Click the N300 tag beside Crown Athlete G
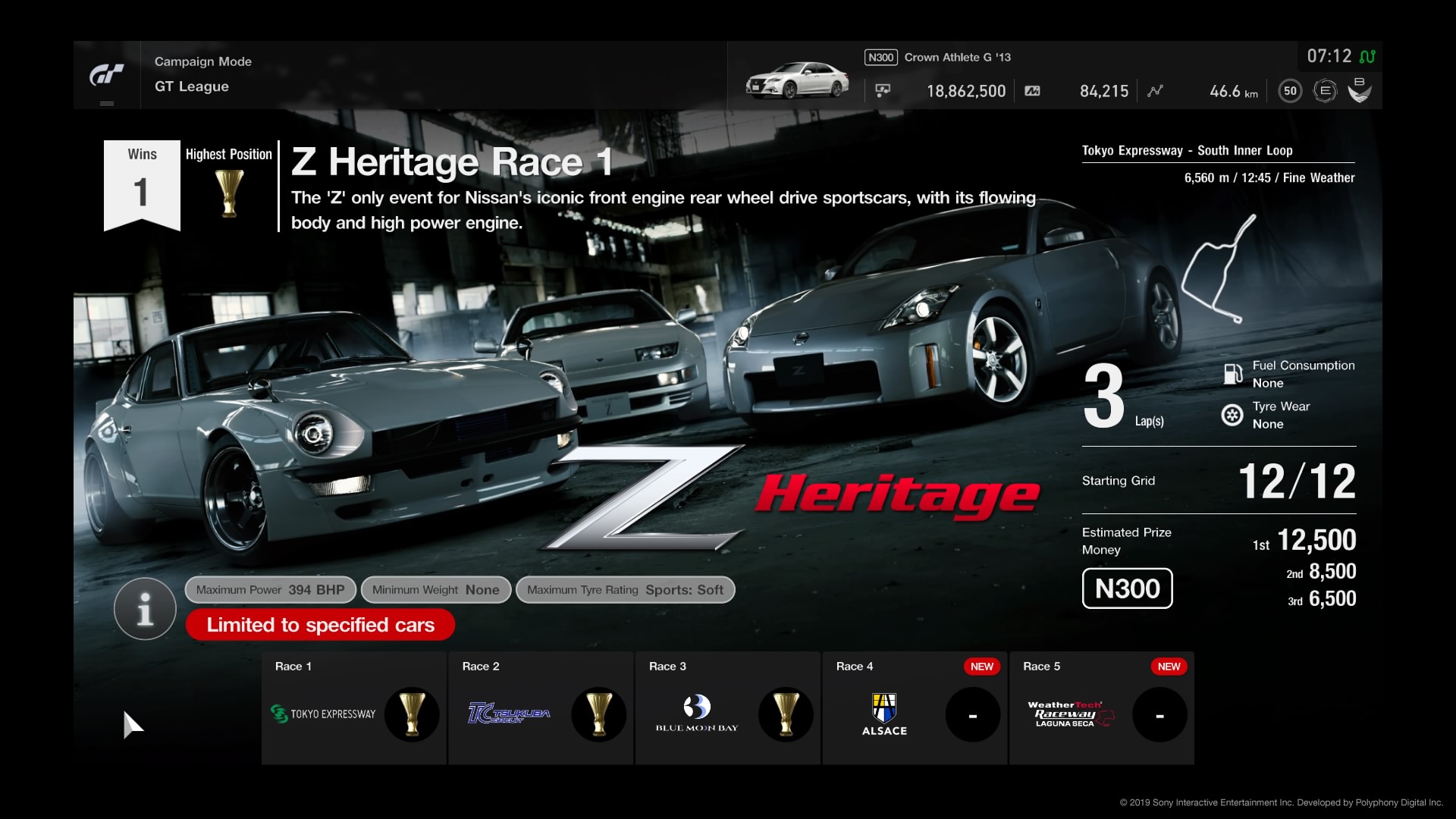 (x=881, y=58)
